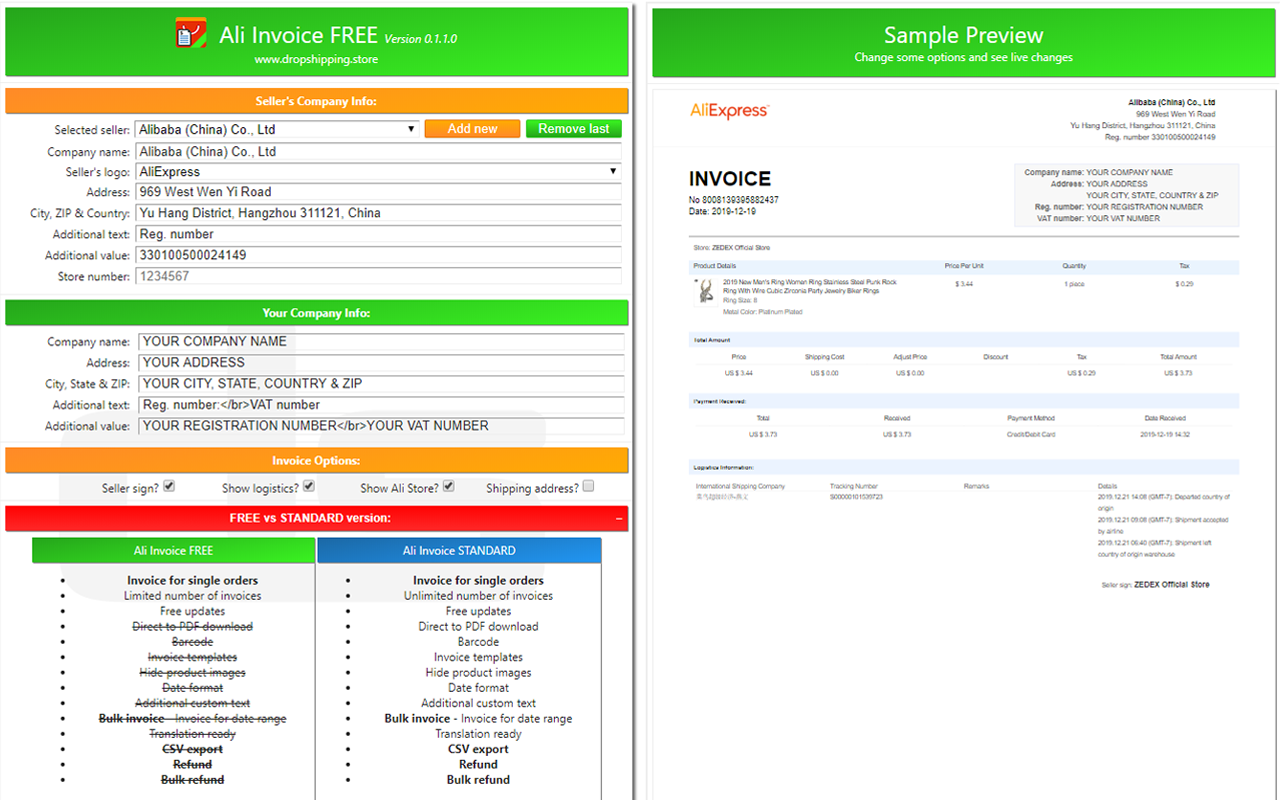Screen dimensions: 1280x800
Task: Click the ring product thumbnail in invoice
Action: pyautogui.click(x=705, y=291)
